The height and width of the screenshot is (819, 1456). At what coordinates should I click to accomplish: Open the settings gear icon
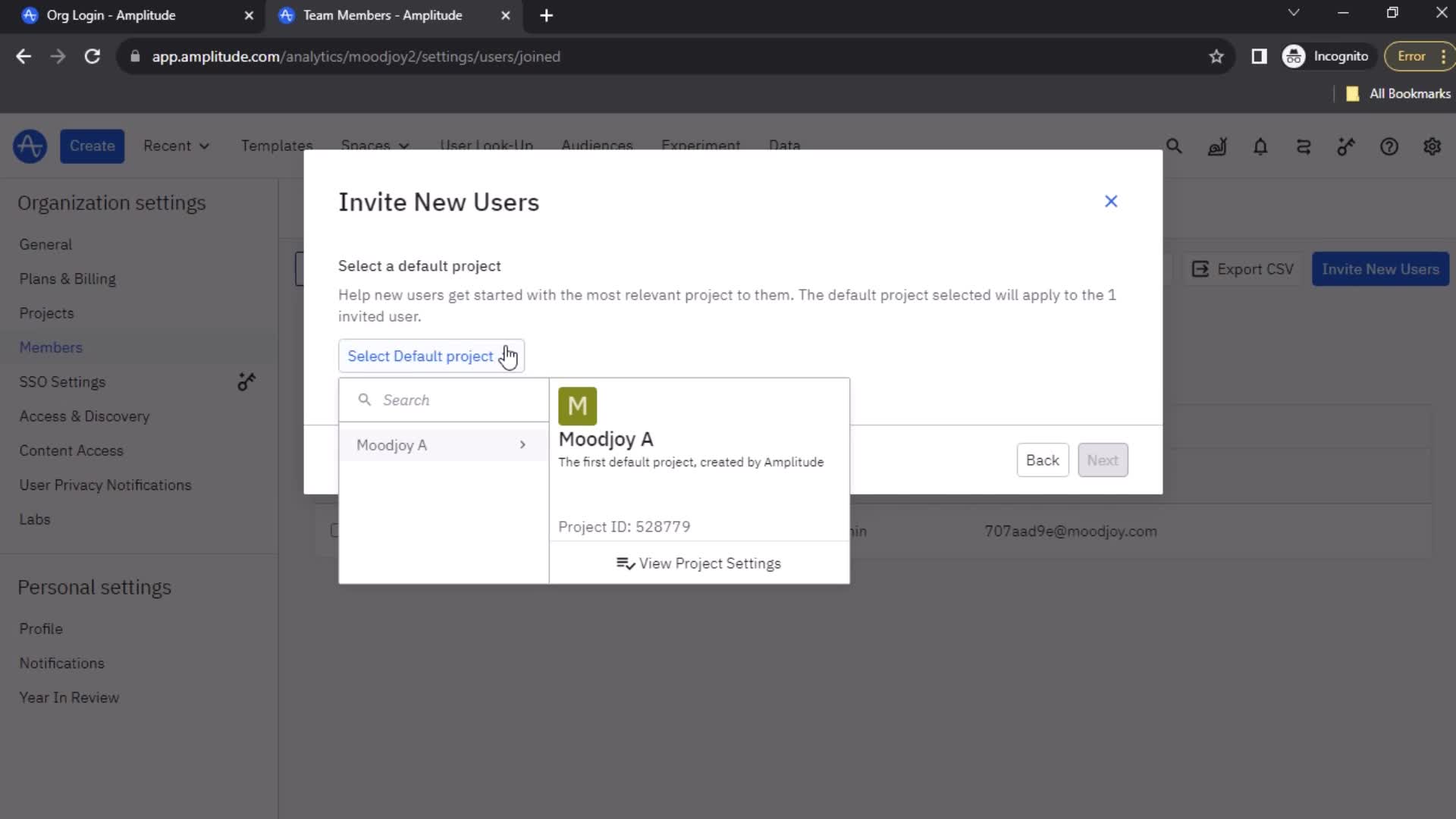tap(1432, 146)
